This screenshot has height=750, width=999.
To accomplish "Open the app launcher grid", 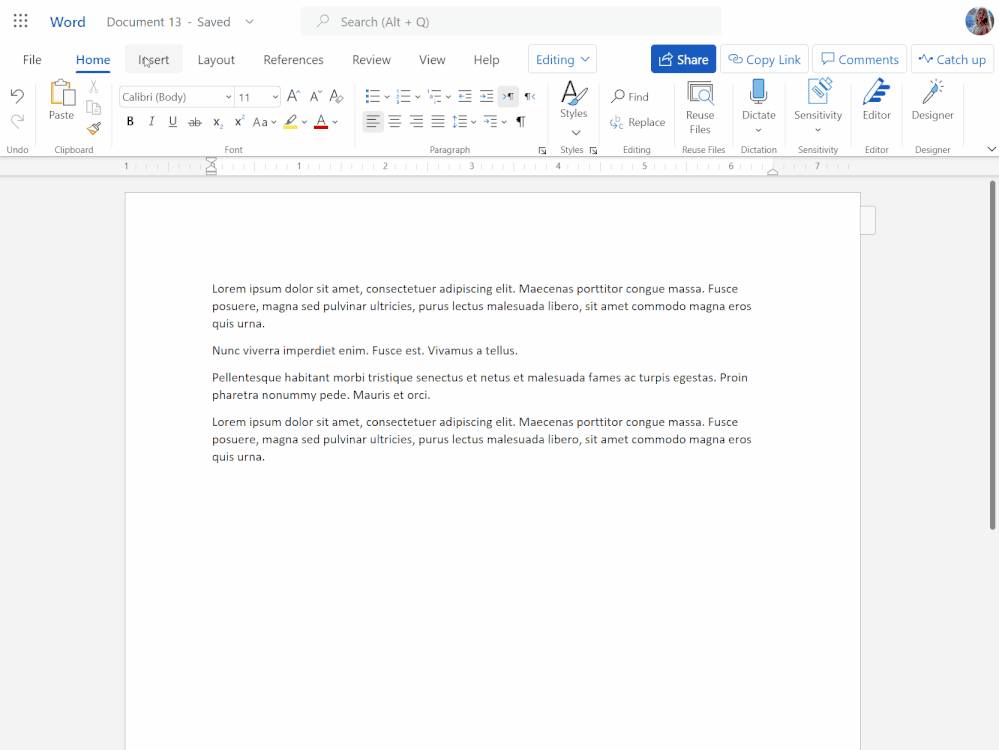I will [x=20, y=21].
